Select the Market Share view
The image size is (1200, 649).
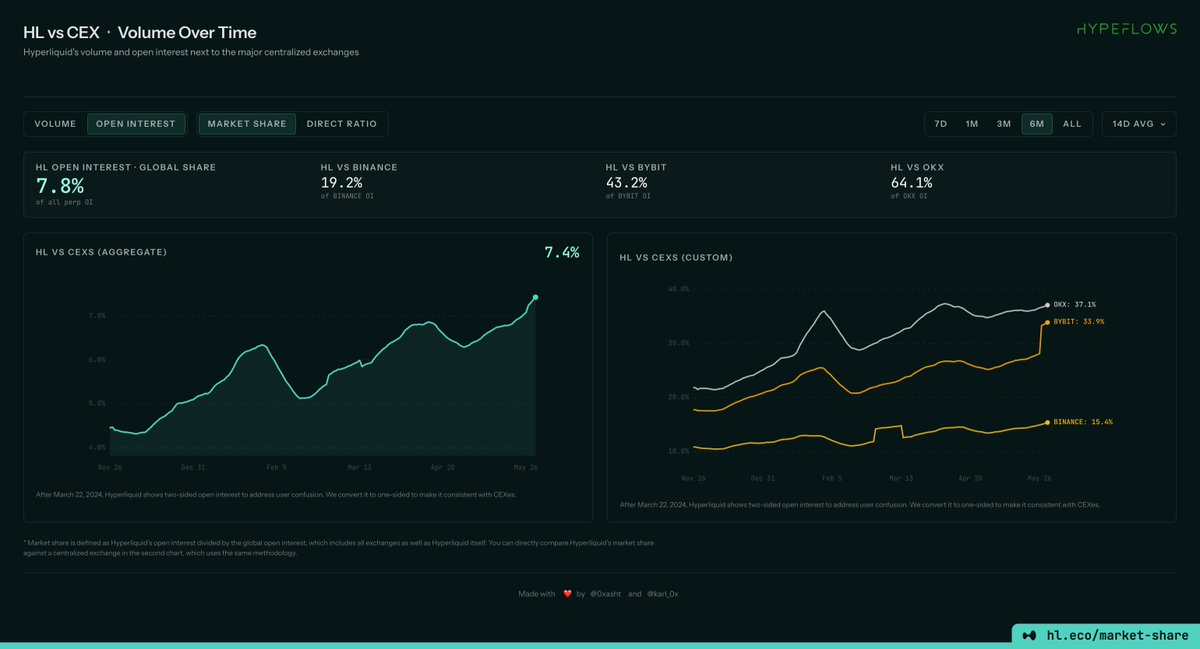(247, 124)
